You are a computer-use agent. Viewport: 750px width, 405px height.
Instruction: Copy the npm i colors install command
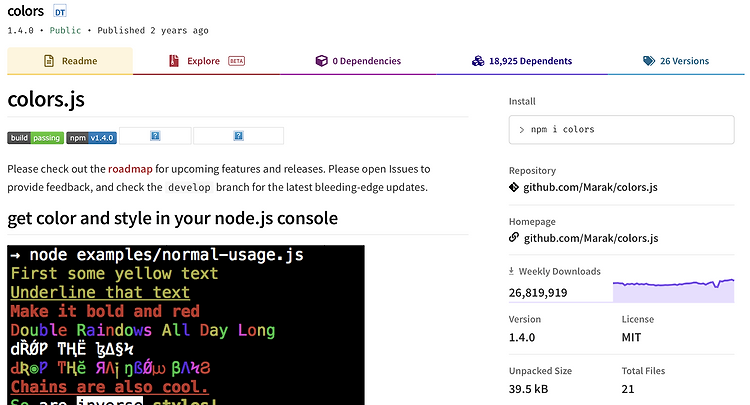[621, 130]
